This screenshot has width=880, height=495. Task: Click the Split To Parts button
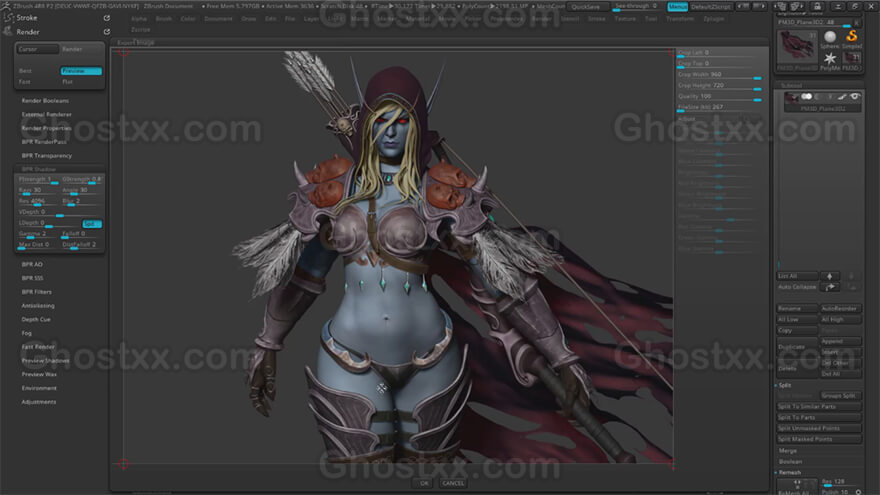point(819,418)
